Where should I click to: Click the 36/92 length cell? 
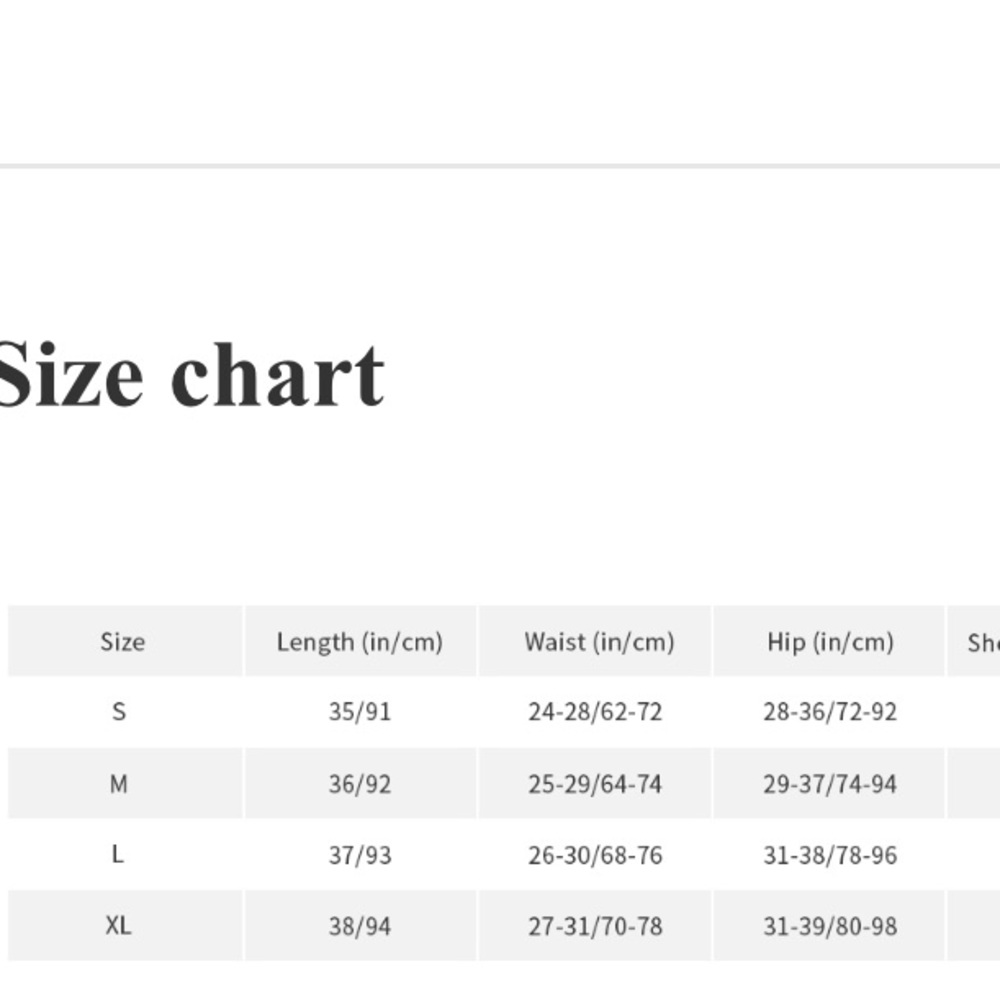pos(360,784)
